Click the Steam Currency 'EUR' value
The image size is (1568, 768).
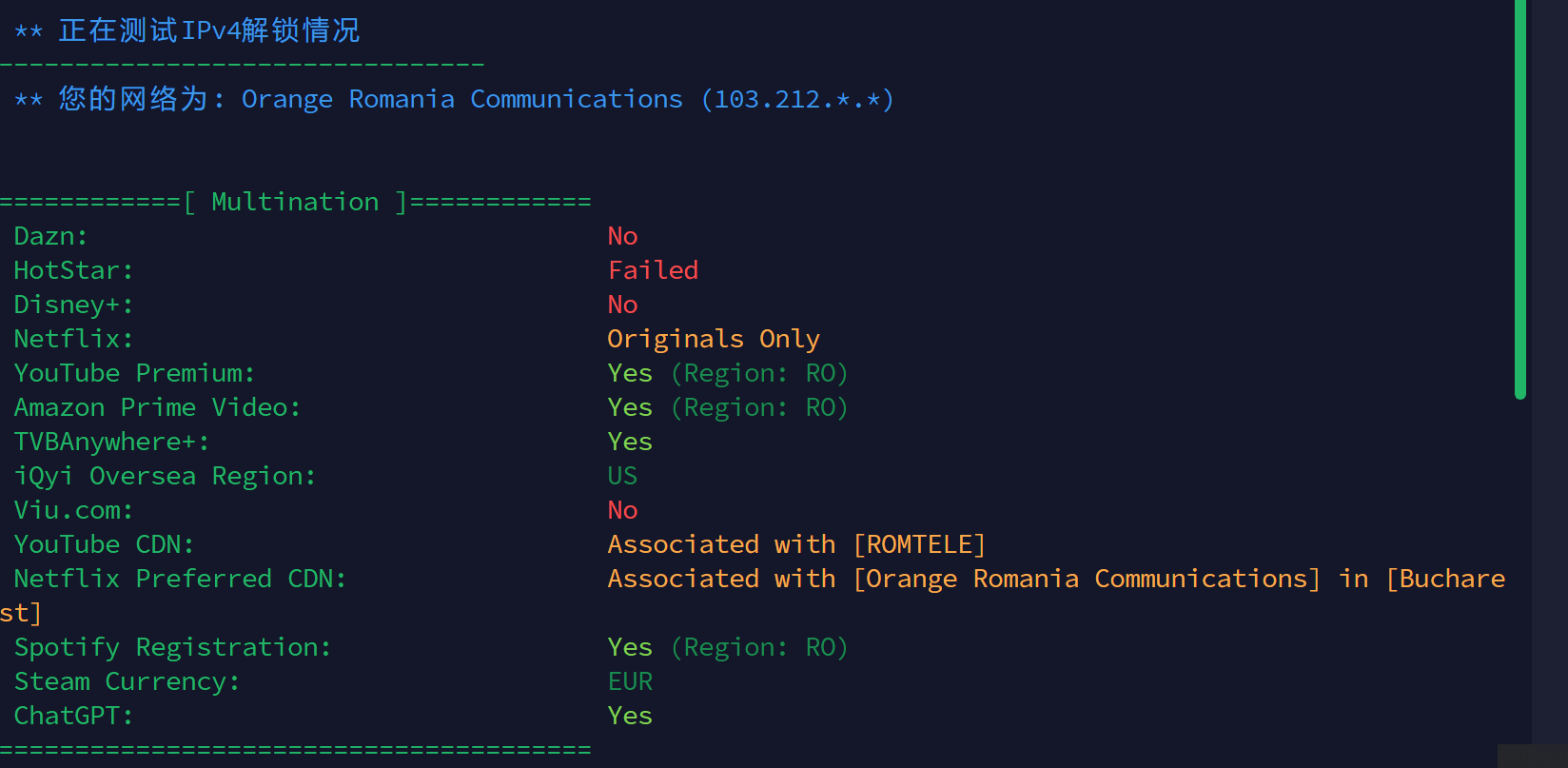630,681
